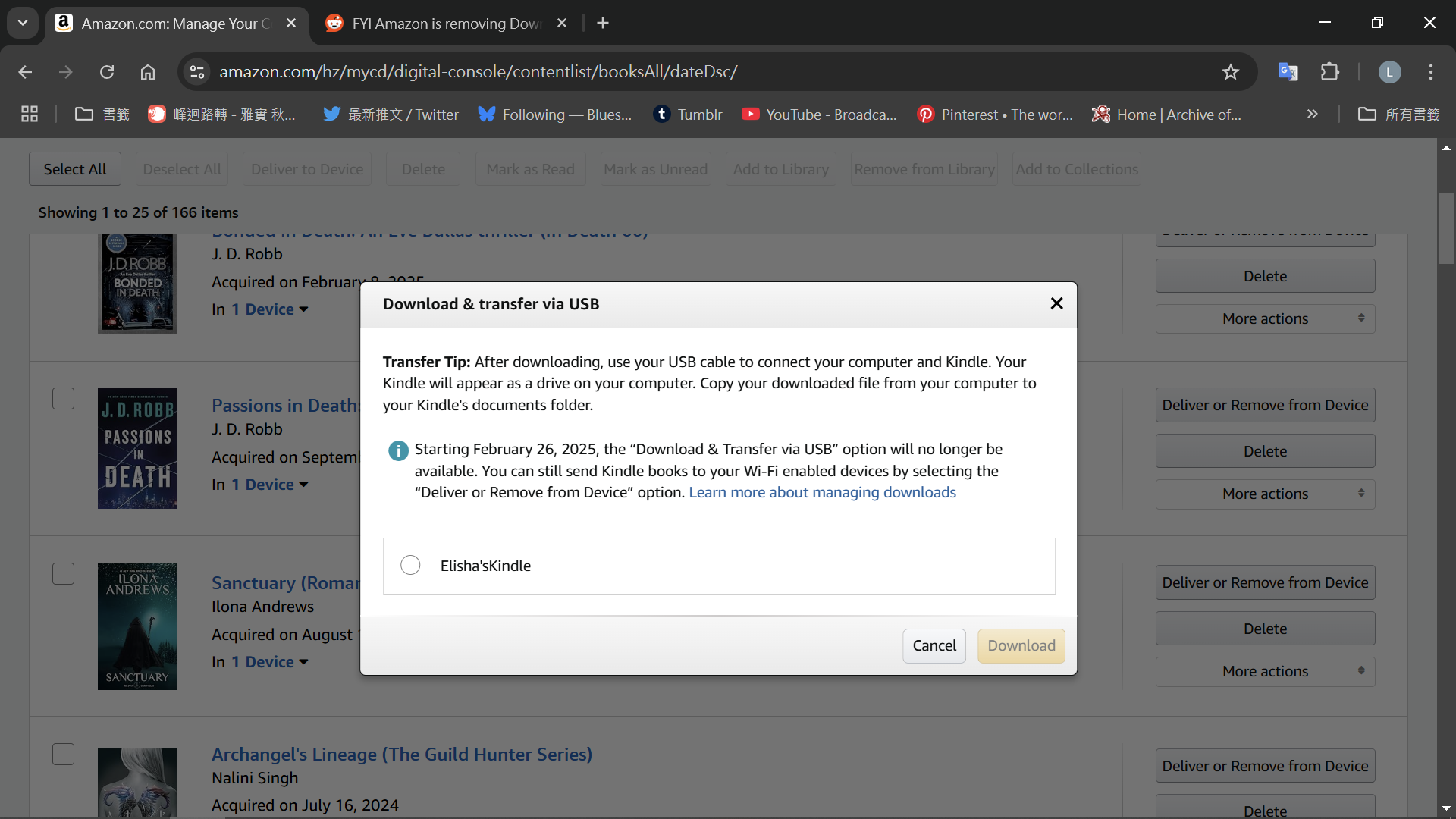
Task: Open the Archangel's Lineage title link
Action: 402,755
